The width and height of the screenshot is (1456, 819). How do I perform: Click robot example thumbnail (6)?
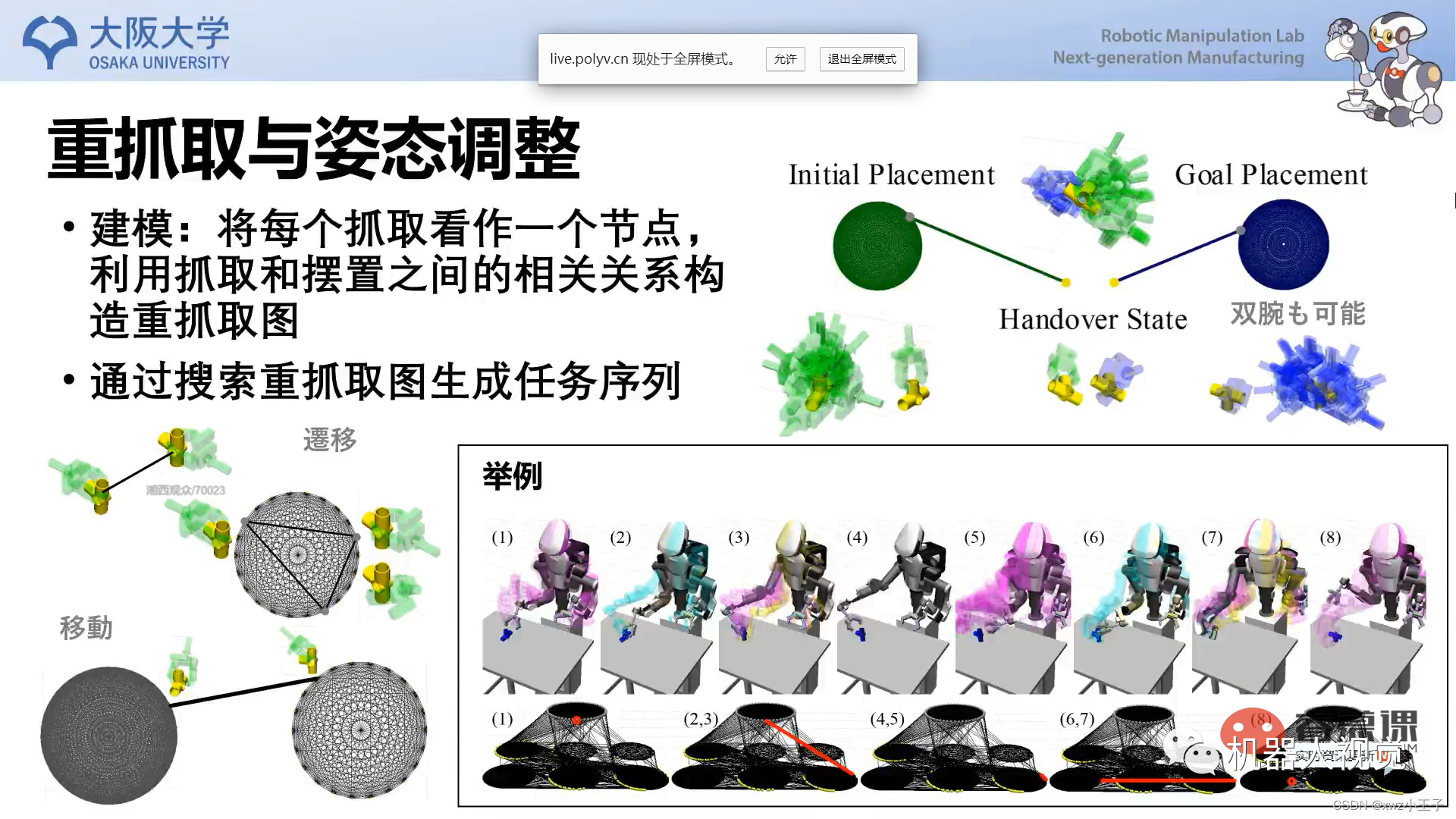click(1130, 607)
